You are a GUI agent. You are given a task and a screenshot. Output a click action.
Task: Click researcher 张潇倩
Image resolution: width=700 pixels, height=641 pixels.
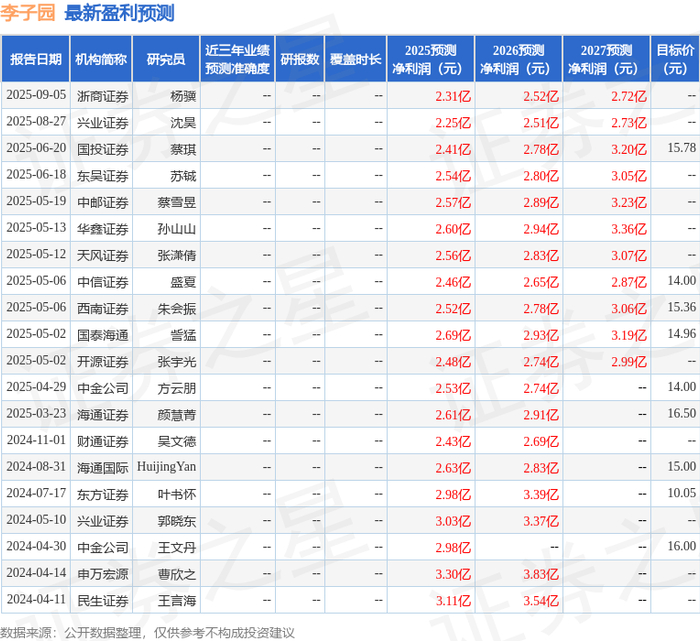tap(177, 256)
